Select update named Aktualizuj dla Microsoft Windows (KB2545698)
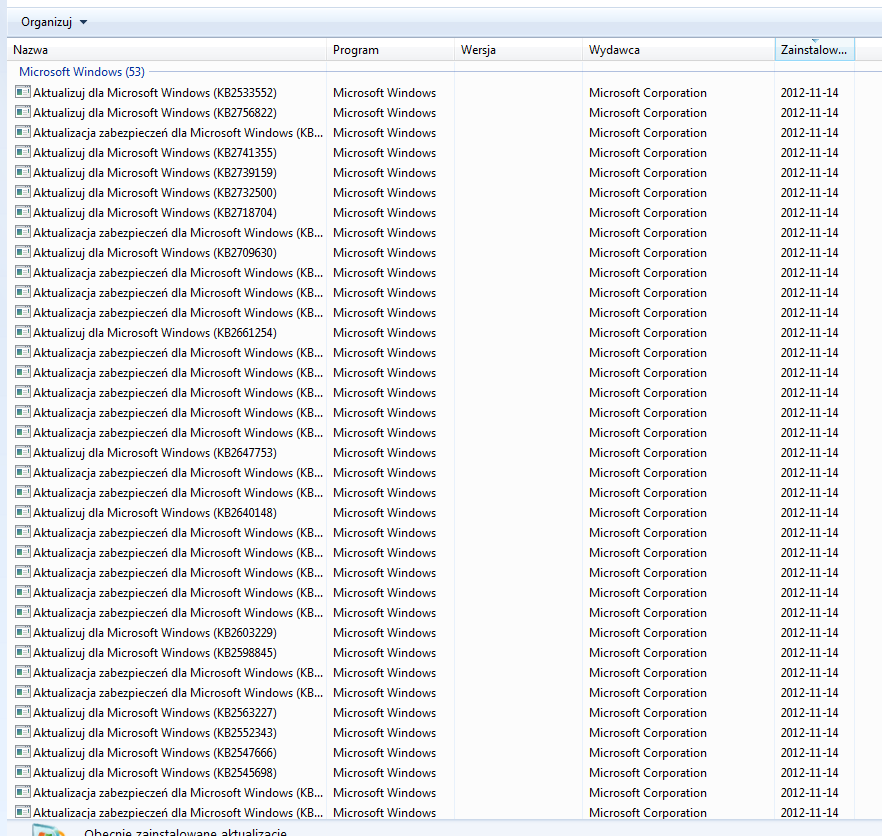Screen dimensions: 882x836 [x=155, y=773]
